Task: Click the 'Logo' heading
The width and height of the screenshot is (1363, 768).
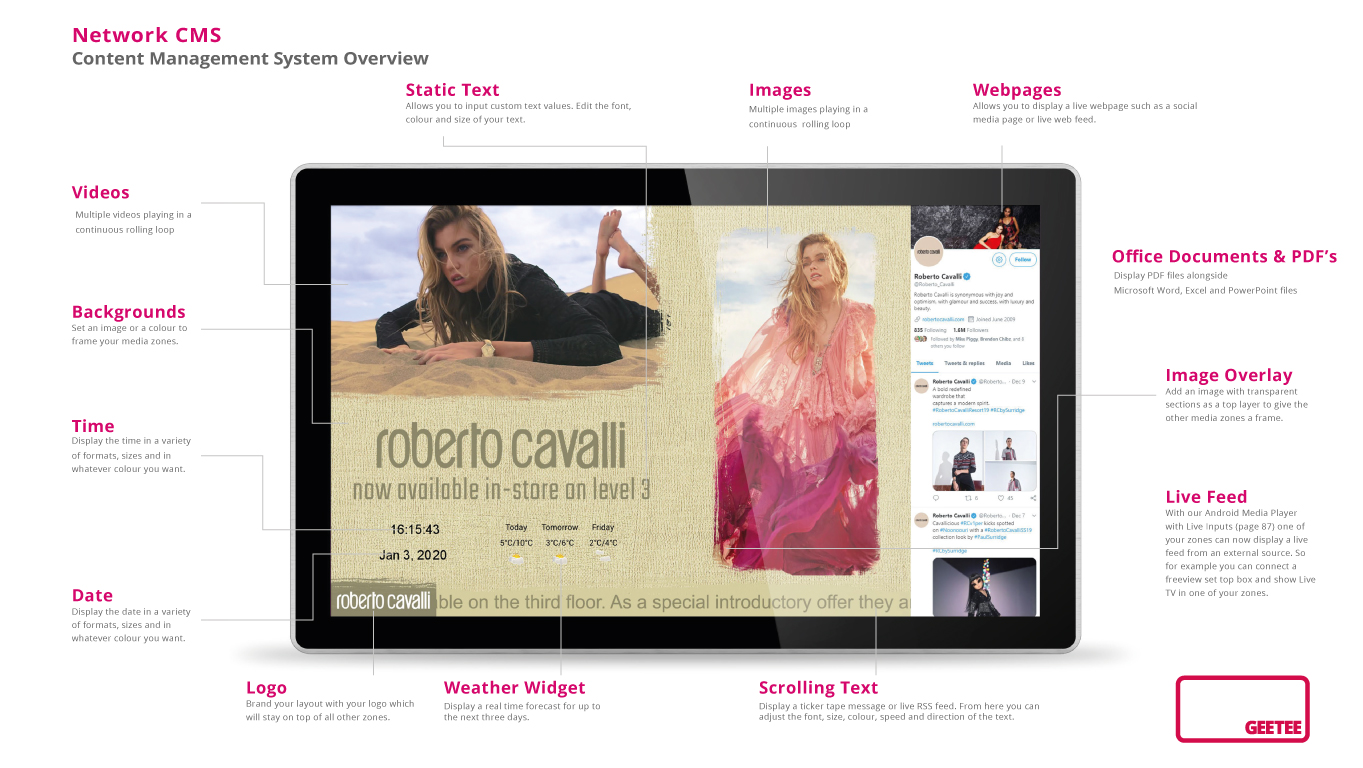Action: [266, 688]
